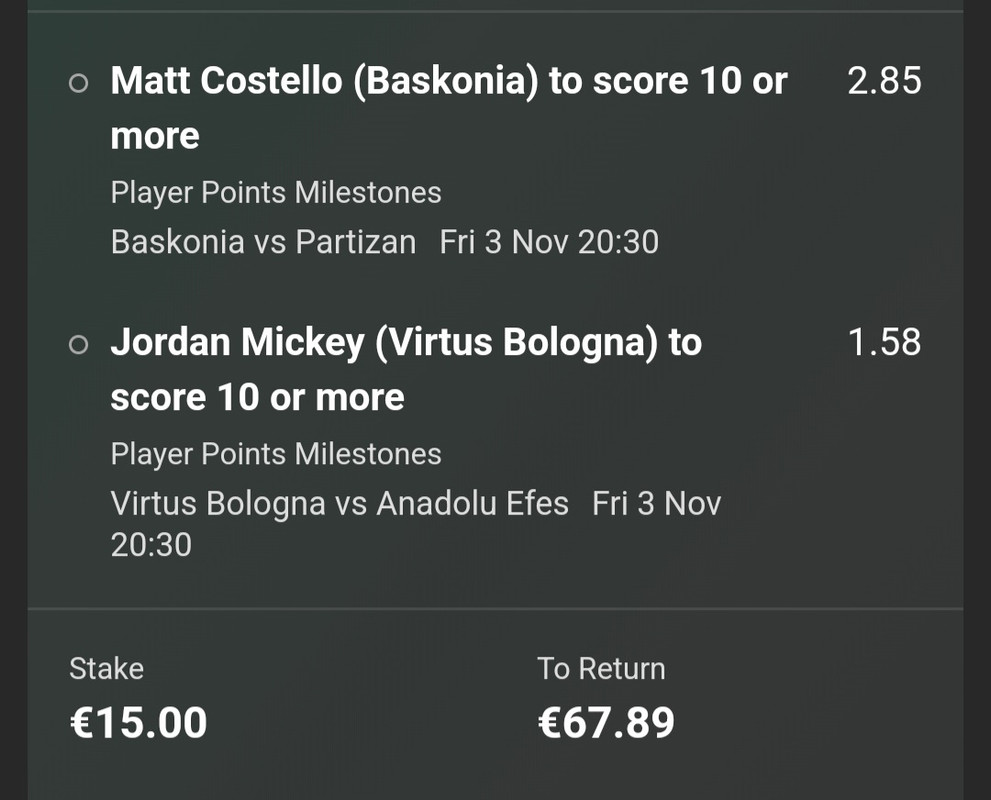Screen dimensions: 991x800
Task: Click the Stake label
Action: click(x=106, y=668)
